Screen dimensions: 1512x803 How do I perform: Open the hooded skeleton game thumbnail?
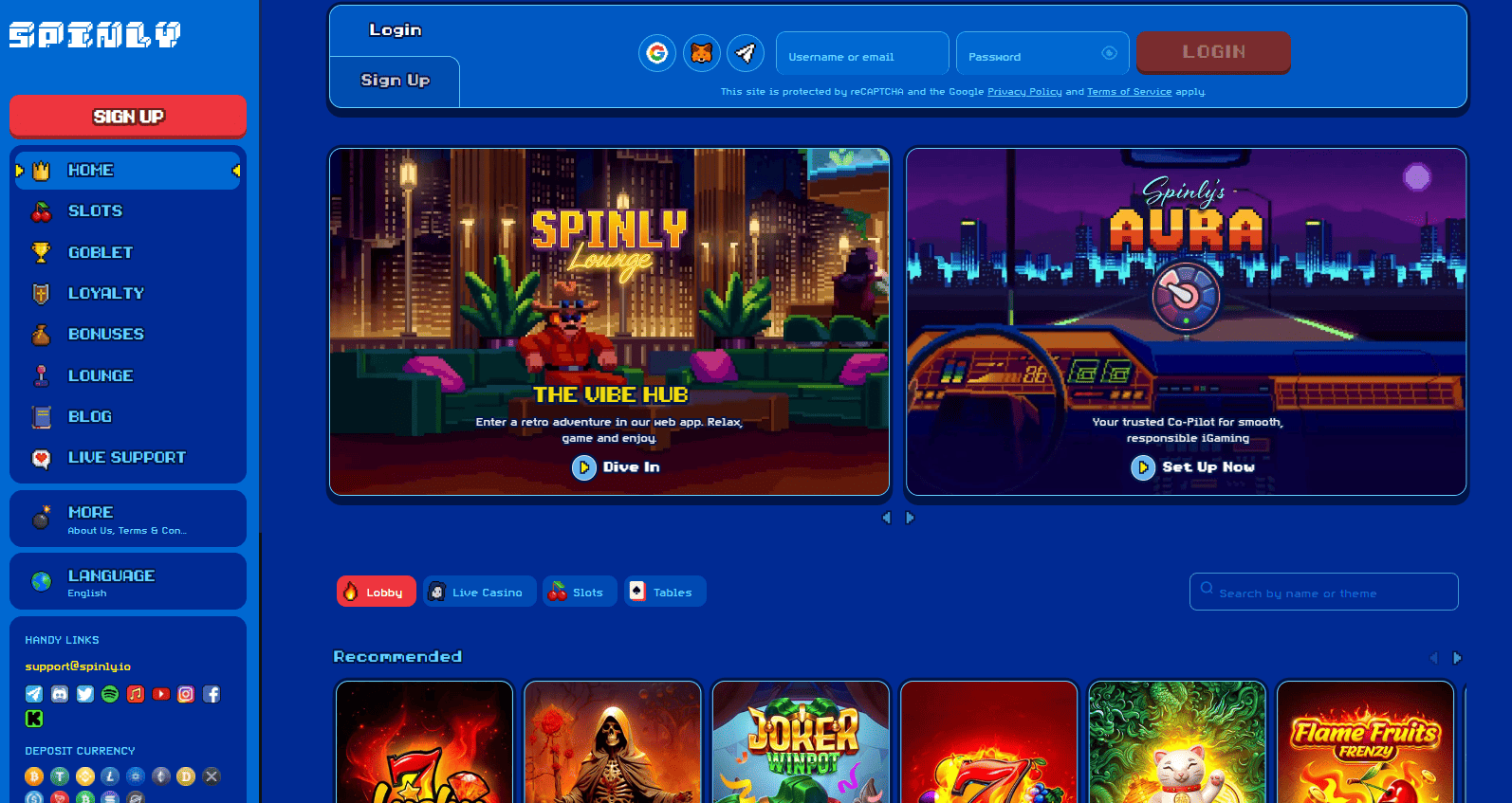(612, 742)
